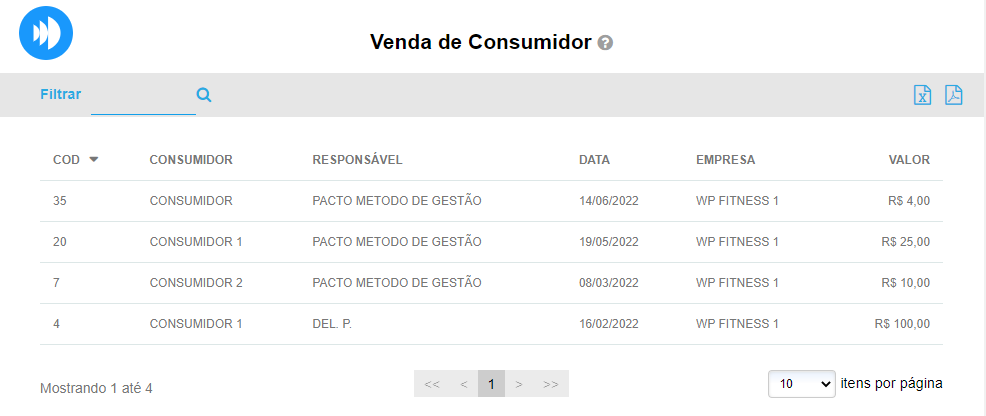Click the Filtrar text input field
The image size is (986, 416).
(142, 96)
